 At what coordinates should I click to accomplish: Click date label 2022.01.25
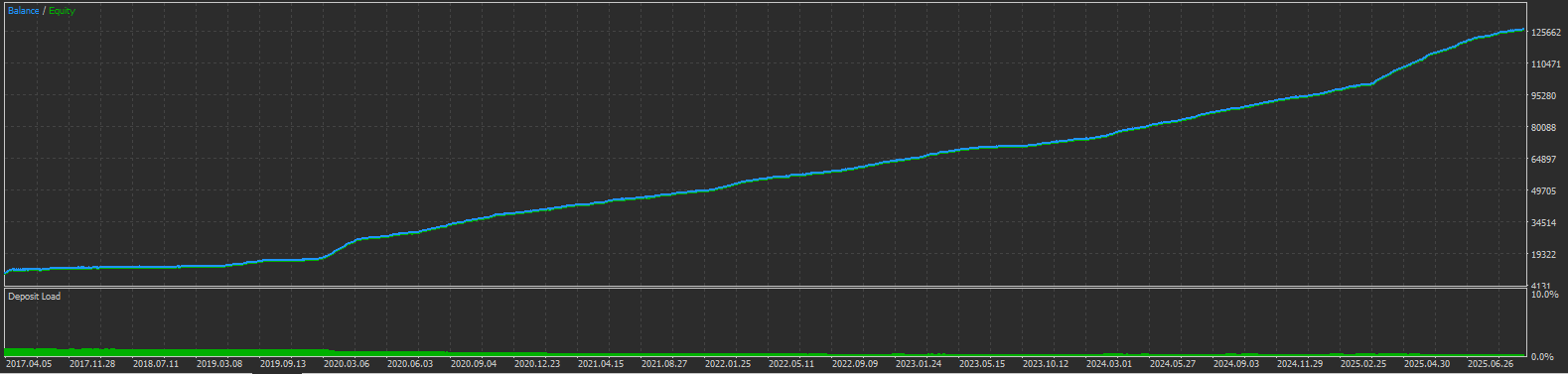(728, 364)
